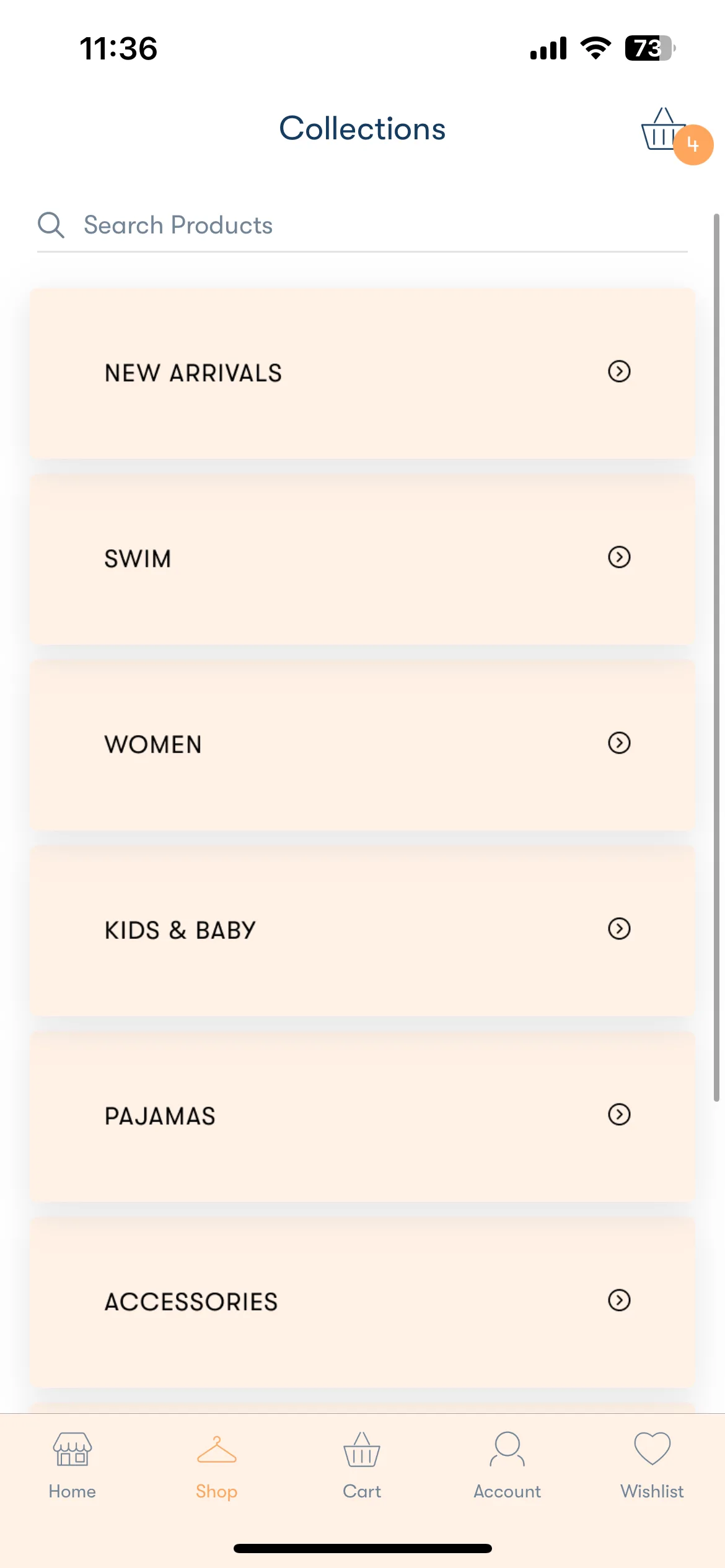Open Pajamas arrow chevron
The width and height of the screenshot is (725, 1568).
pyautogui.click(x=619, y=1115)
